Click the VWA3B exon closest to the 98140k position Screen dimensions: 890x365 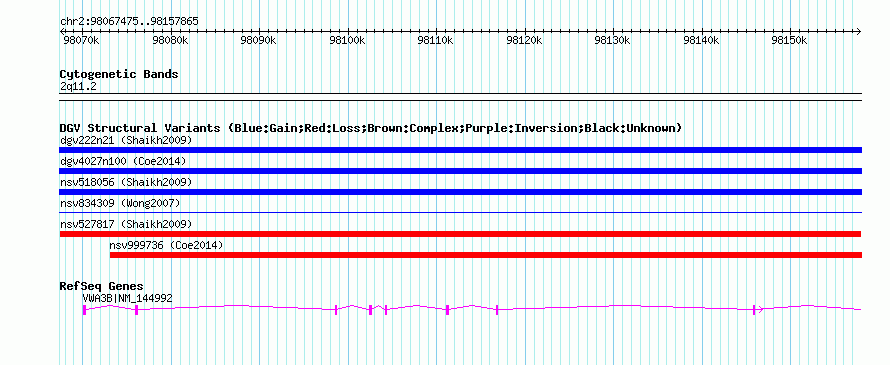click(754, 309)
